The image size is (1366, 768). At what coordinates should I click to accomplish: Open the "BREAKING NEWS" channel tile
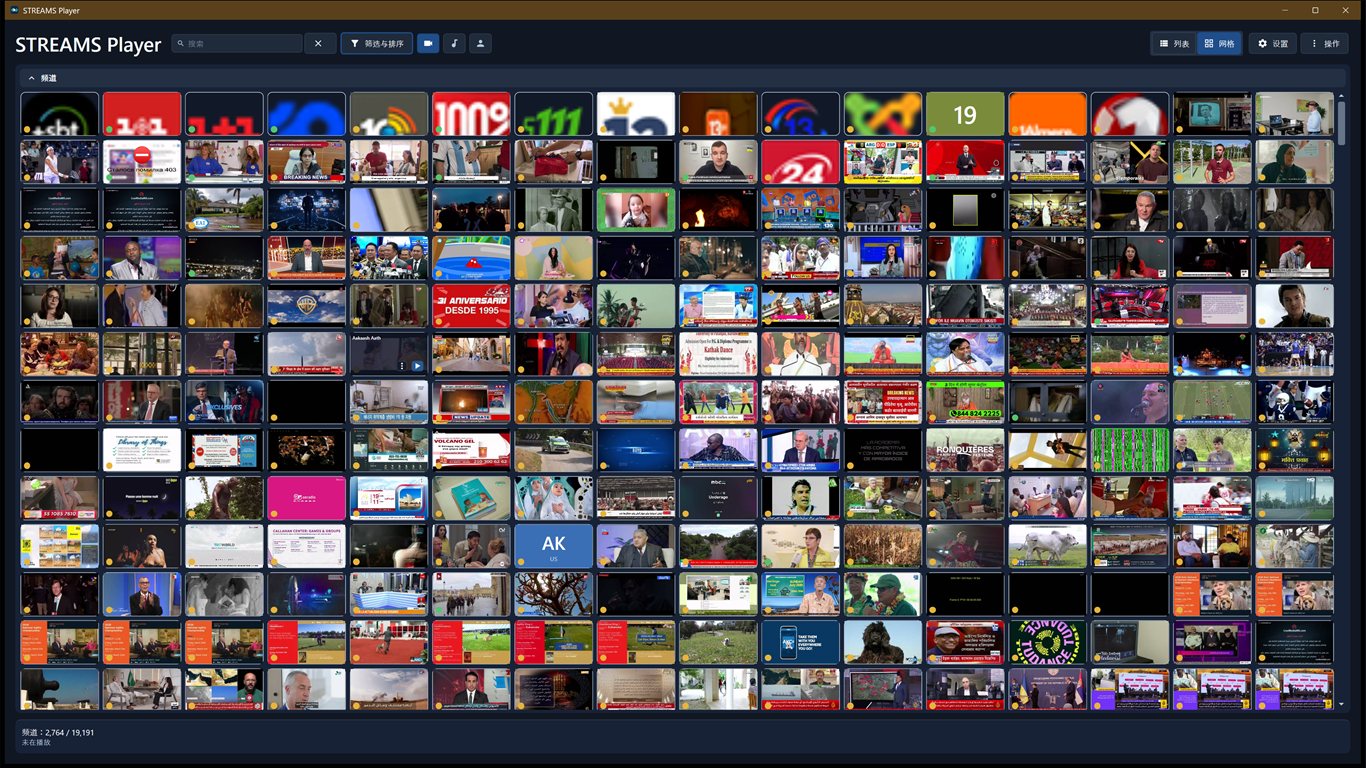307,162
